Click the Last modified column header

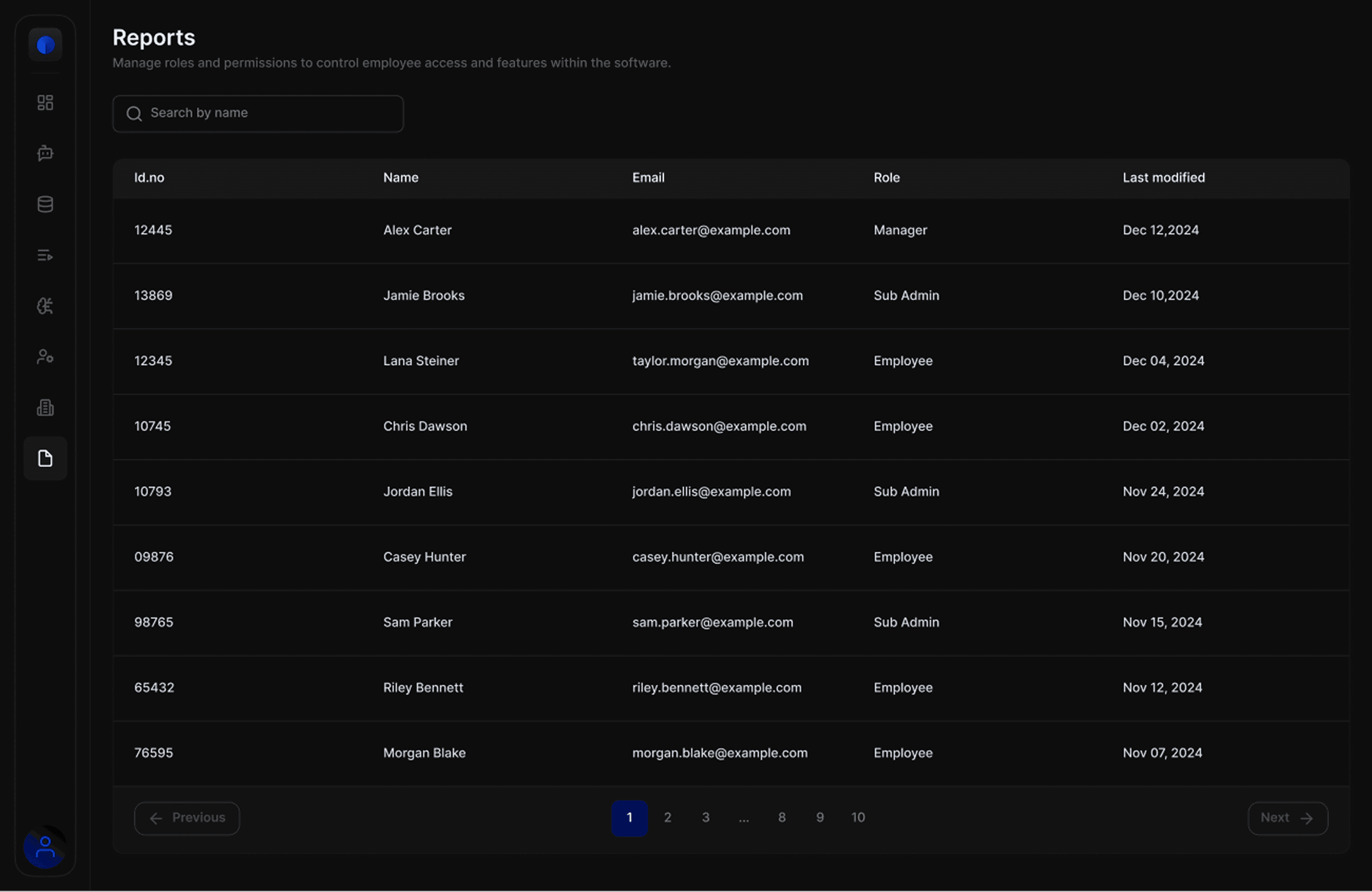pos(1163,177)
